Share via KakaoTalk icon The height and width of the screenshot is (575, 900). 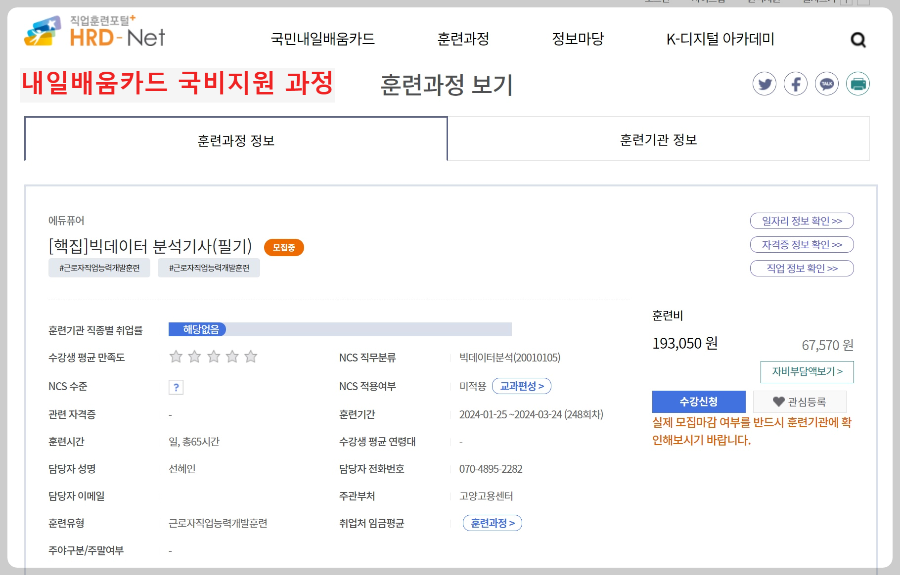tap(827, 84)
